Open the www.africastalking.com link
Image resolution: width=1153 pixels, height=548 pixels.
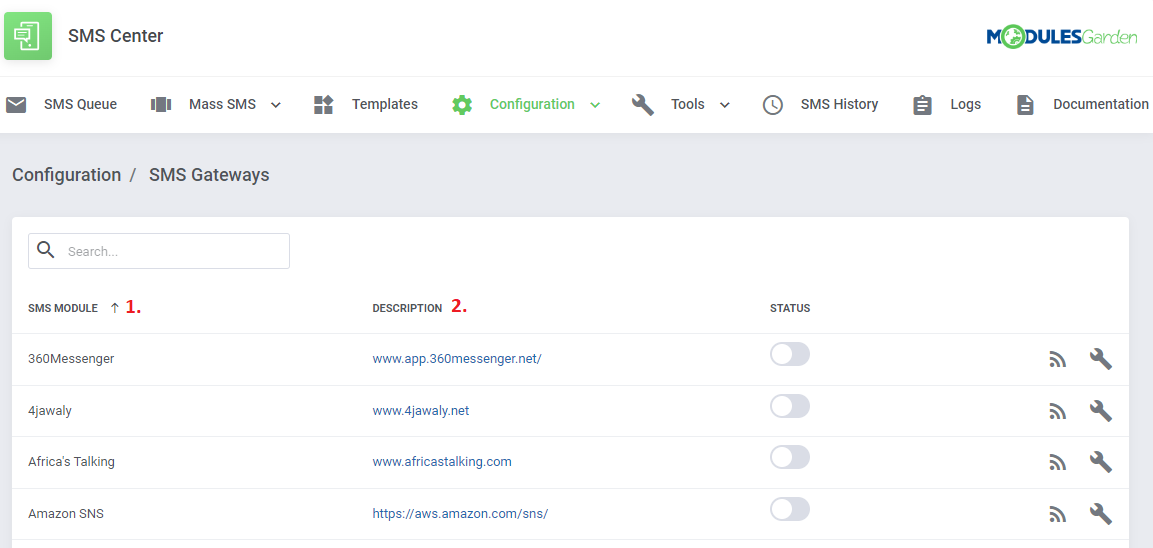tap(442, 462)
